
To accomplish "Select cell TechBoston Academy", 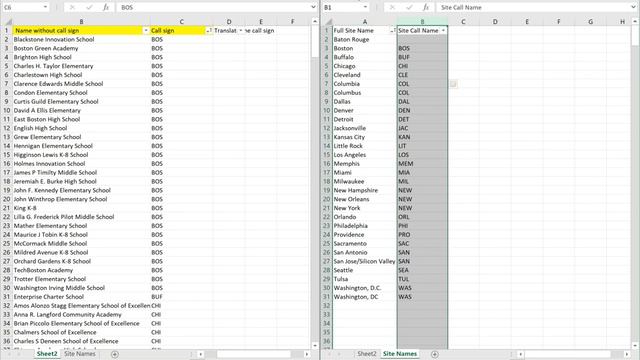I will point(81,270).
